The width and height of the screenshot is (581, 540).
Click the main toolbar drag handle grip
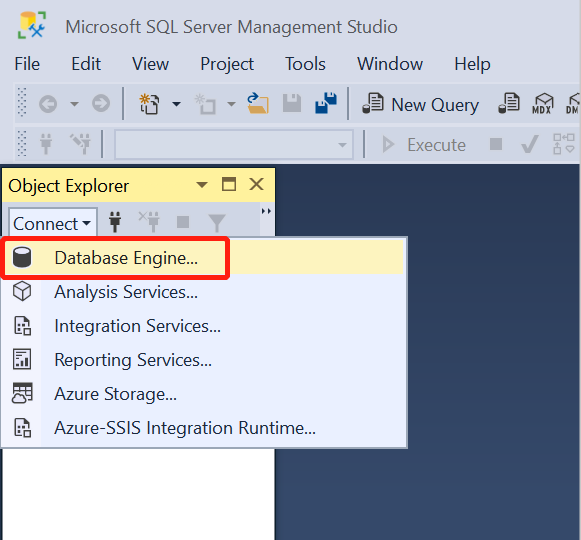coord(22,102)
